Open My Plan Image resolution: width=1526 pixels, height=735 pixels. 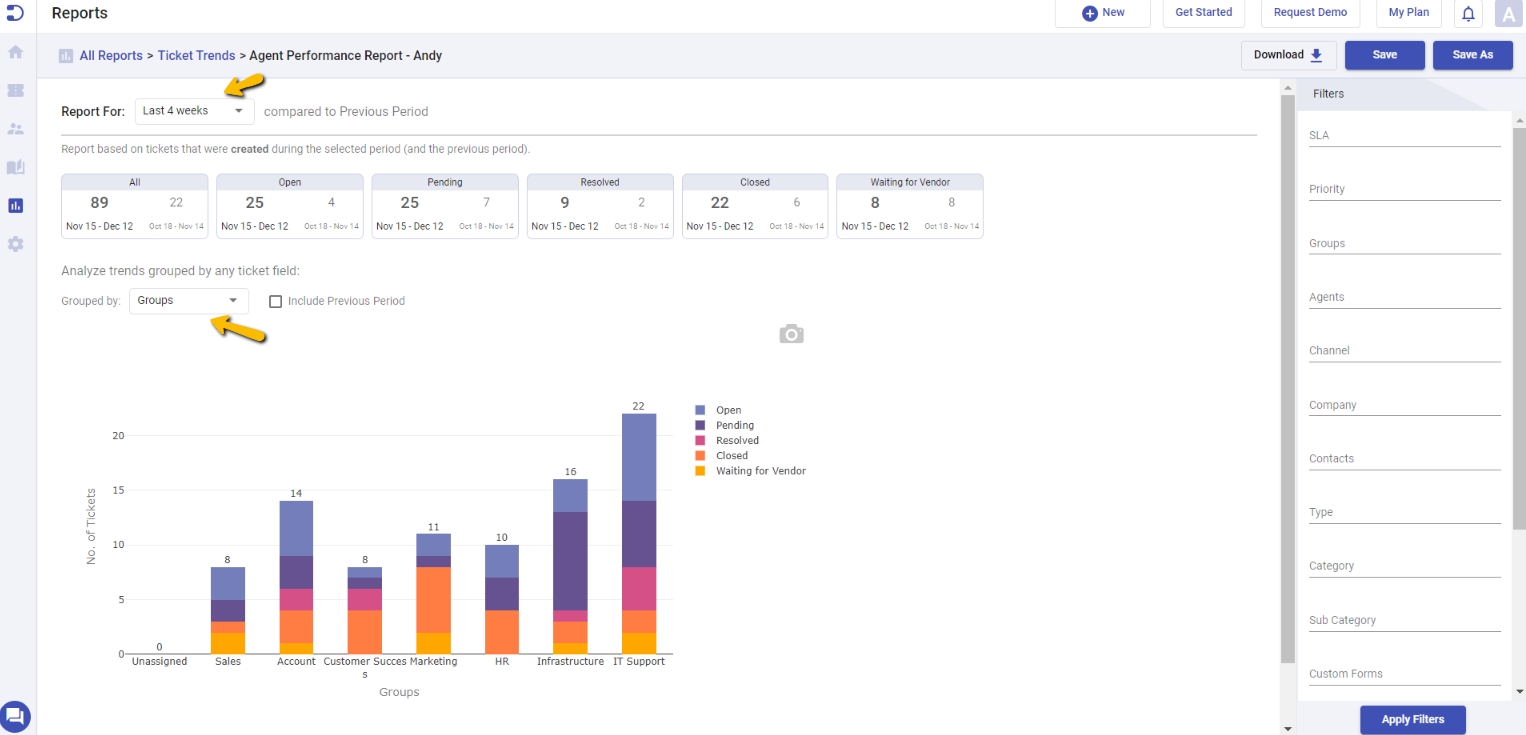1408,13
